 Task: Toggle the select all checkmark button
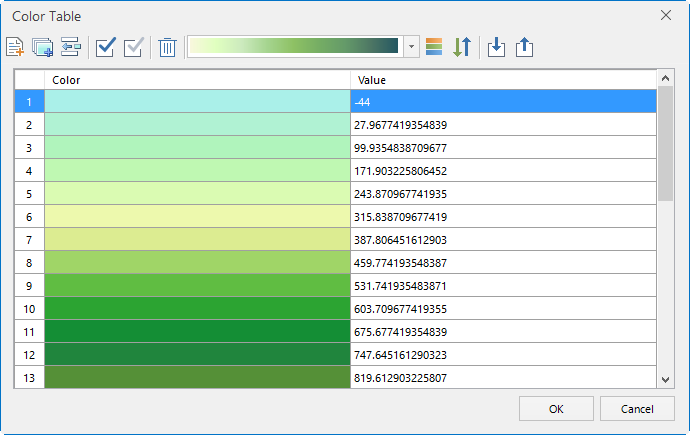pyautogui.click(x=105, y=47)
